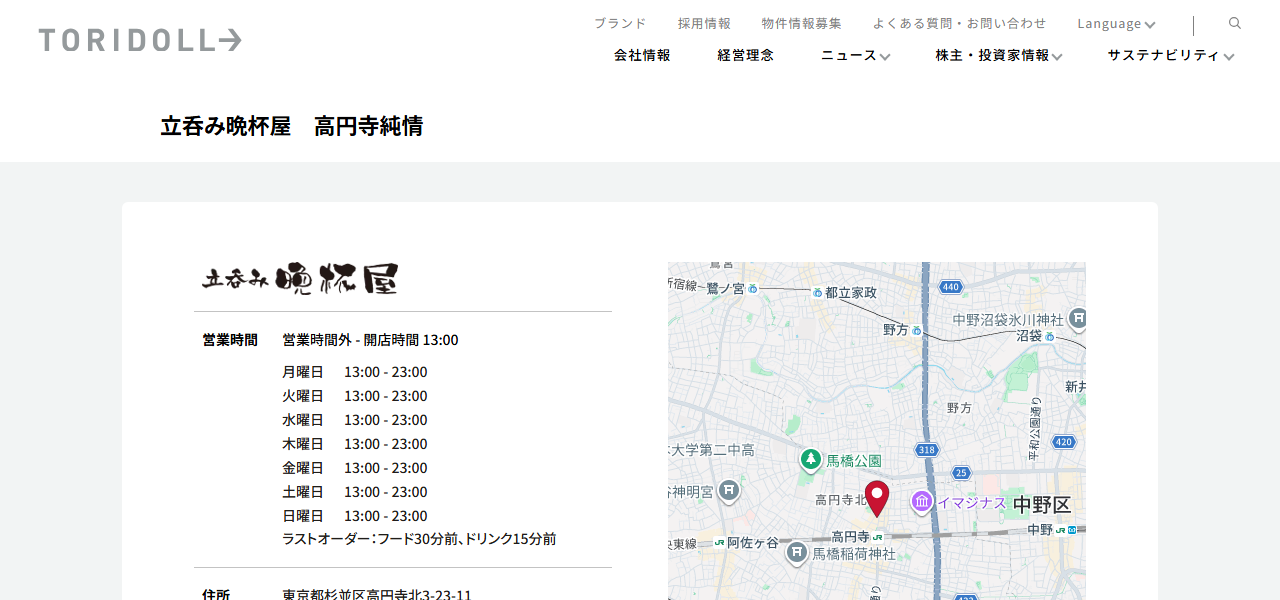This screenshot has height=600, width=1280.
Task: Click the 馬橋公園 park marker
Action: pos(811,460)
